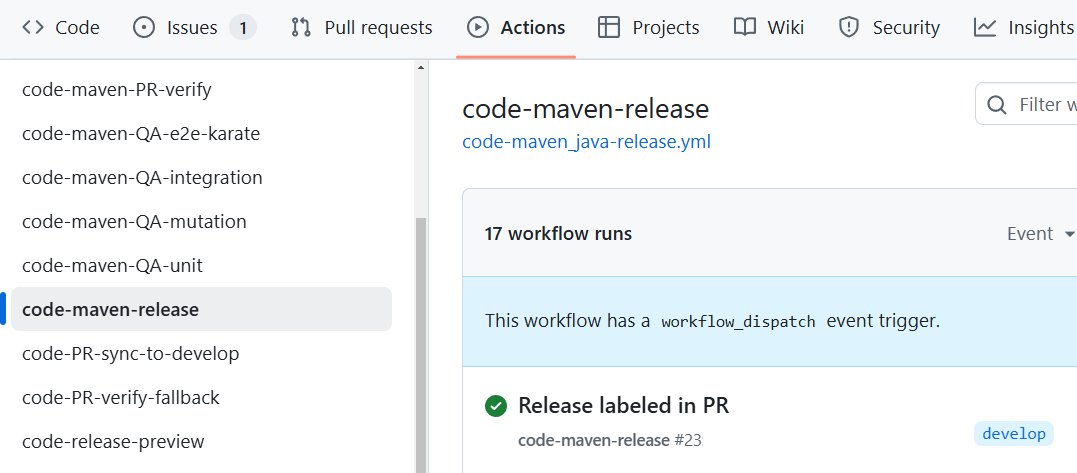Click the Security shield icon
Viewport: 1077px width, 473px height.
(850, 27)
